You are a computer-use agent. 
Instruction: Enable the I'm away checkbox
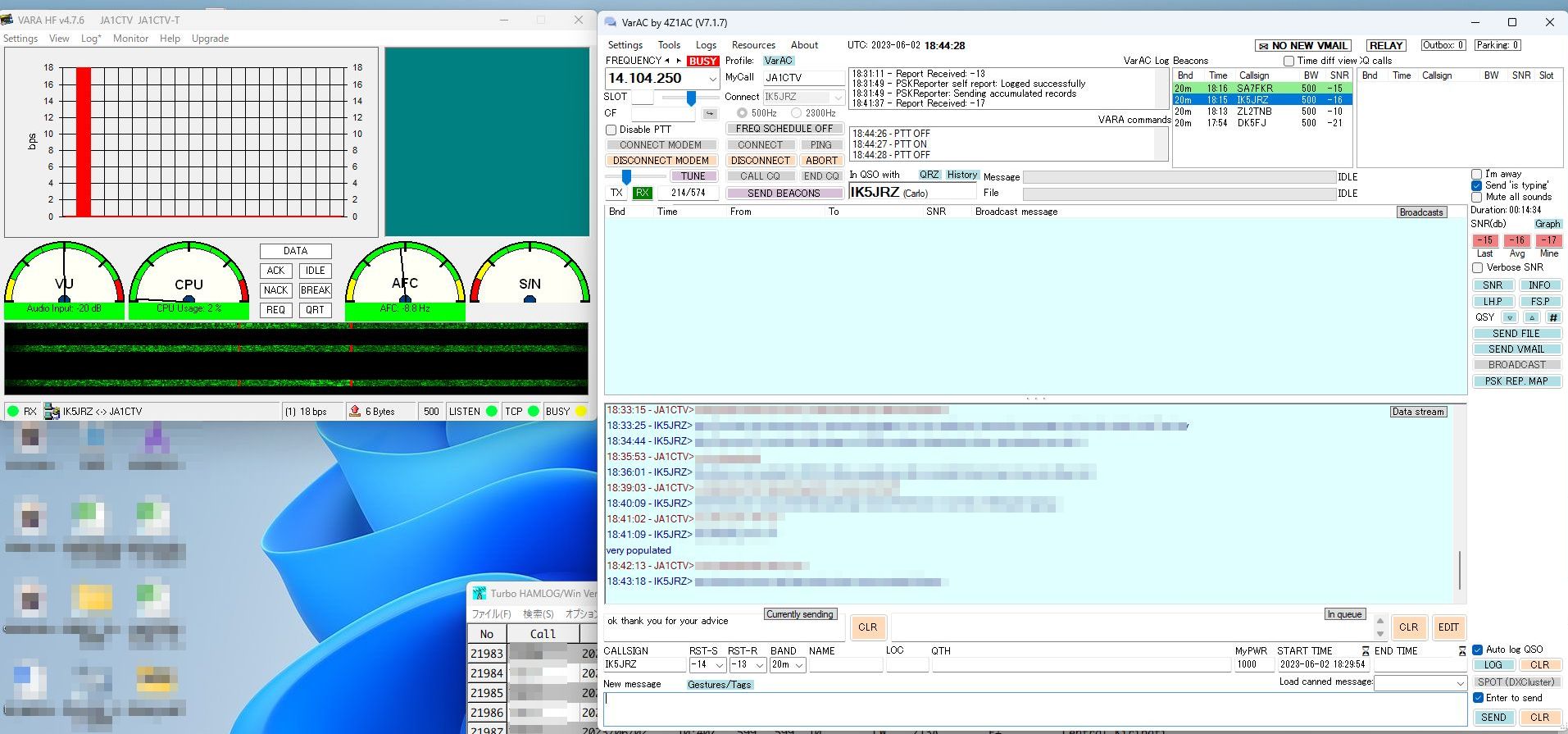tap(1477, 174)
